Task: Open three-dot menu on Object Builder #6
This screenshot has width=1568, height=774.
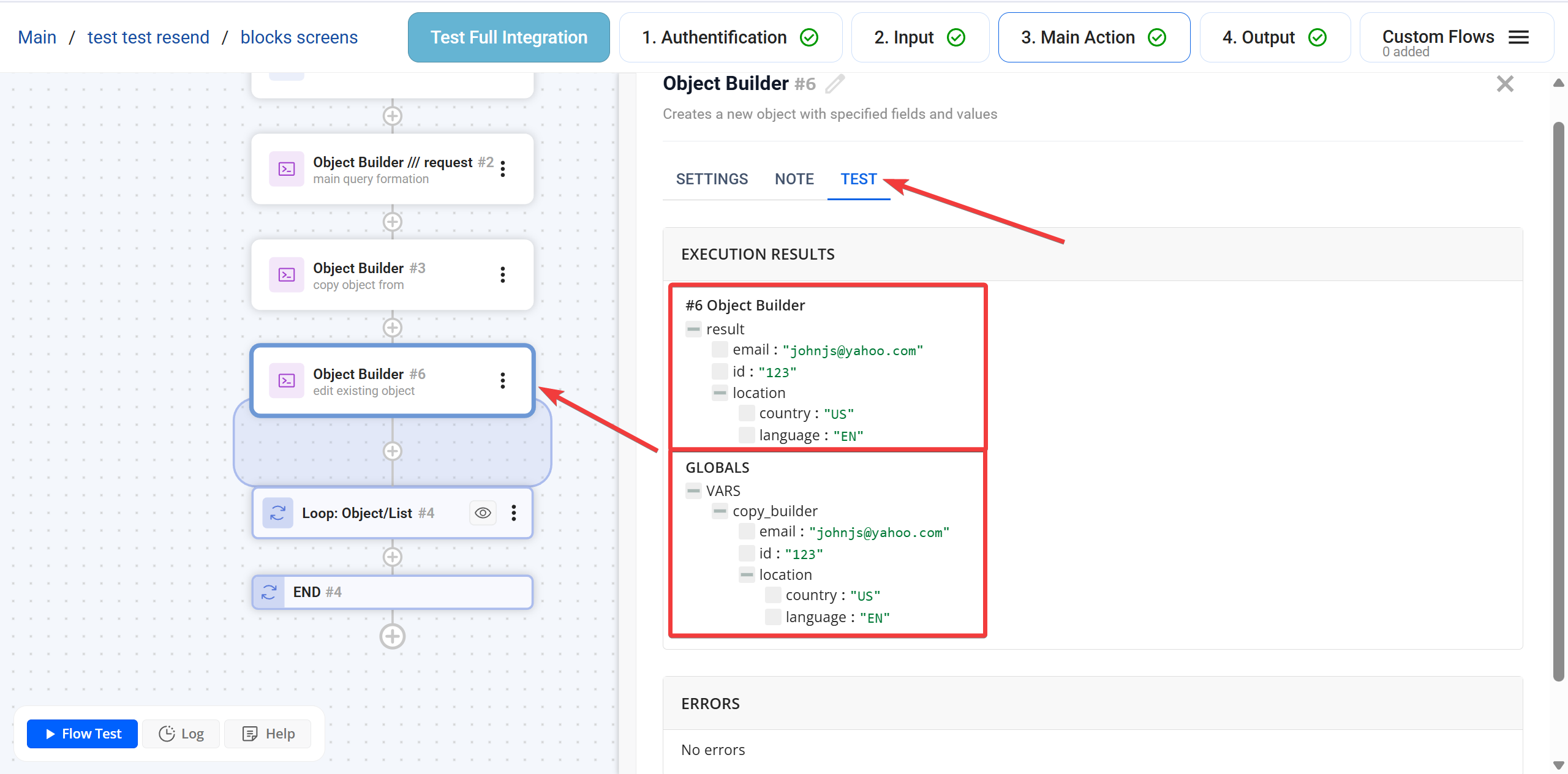Action: point(503,381)
